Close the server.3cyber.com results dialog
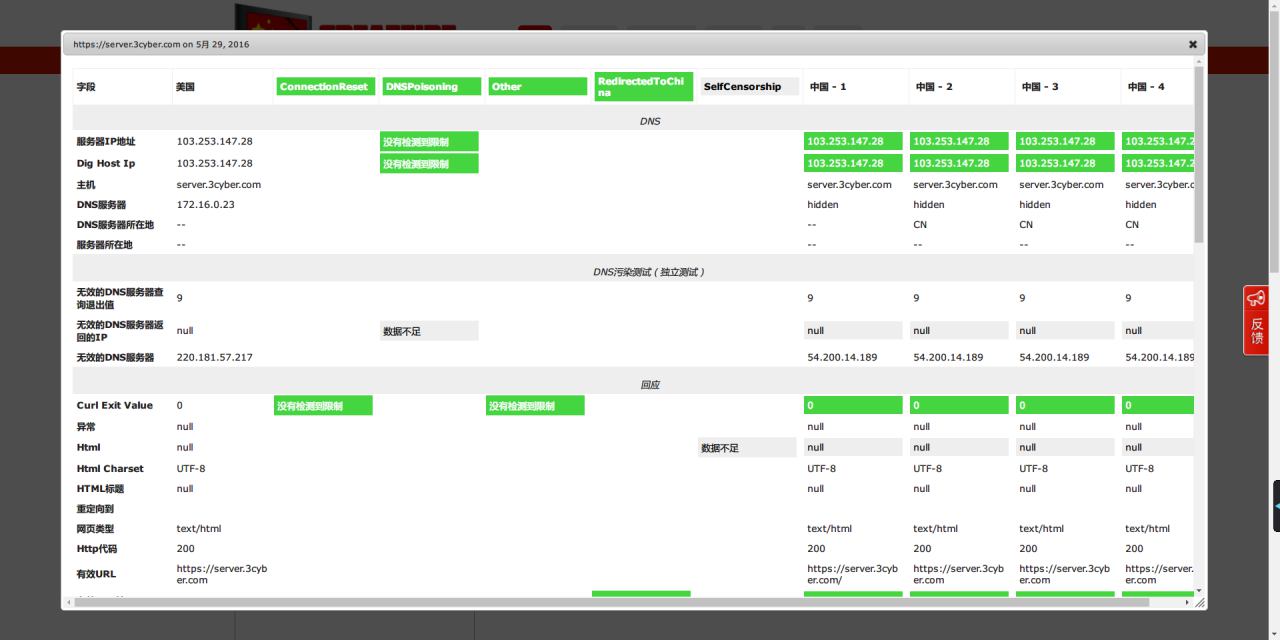This screenshot has height=640, width=1280. [x=1192, y=44]
